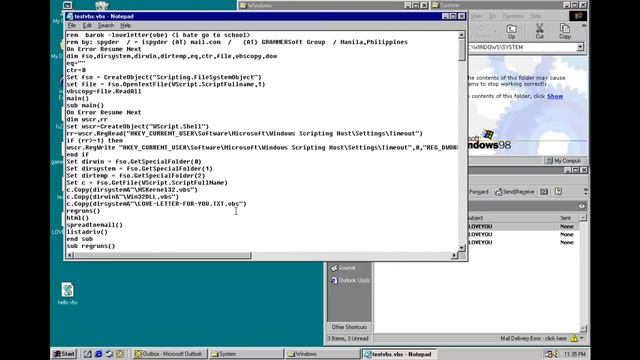Click Internet Explorer quick launch icon

(x=98, y=354)
